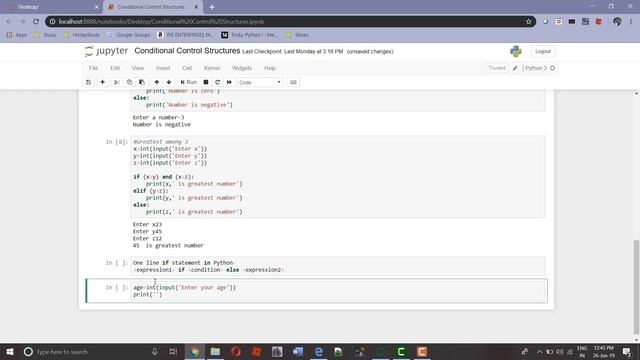Open the Insert menu
This screenshot has height=360, width=640.
coord(163,68)
